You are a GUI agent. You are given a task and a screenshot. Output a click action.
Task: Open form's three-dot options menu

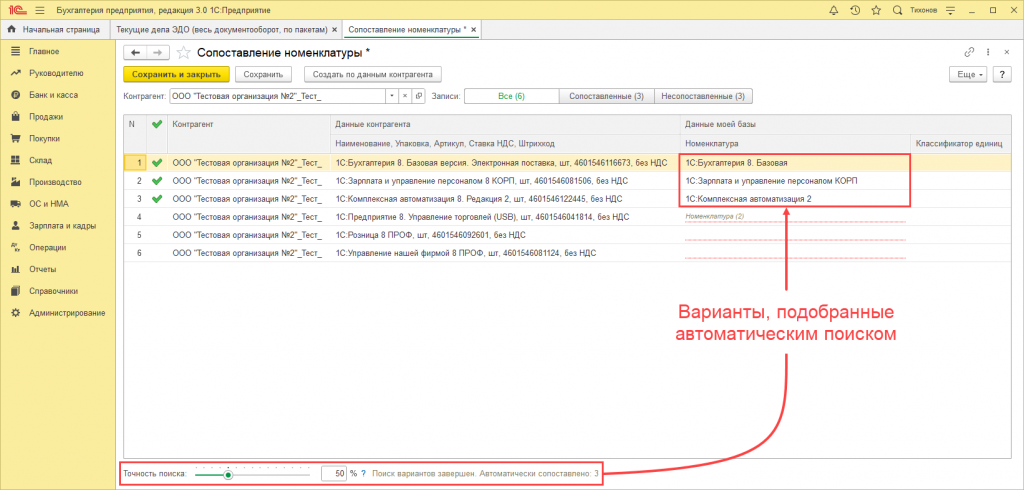point(988,53)
